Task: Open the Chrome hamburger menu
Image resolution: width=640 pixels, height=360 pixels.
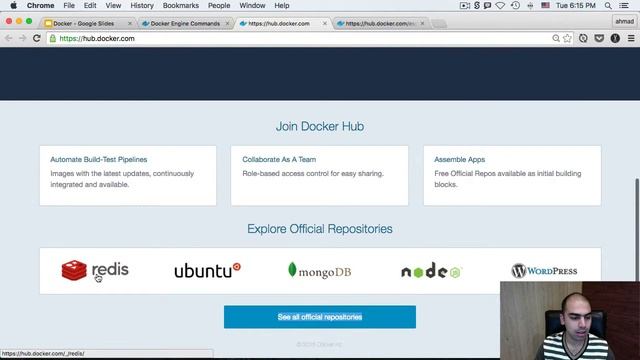Action: click(631, 38)
